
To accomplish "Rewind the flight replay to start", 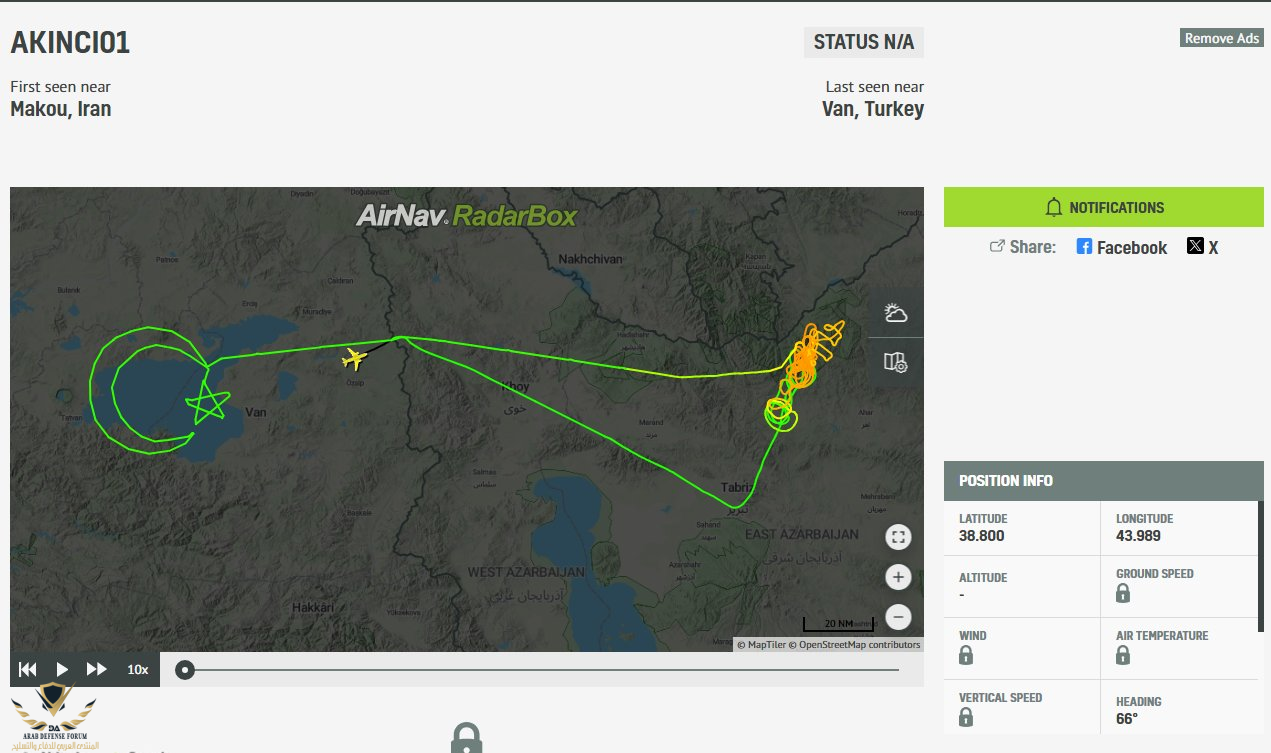I will [28, 669].
